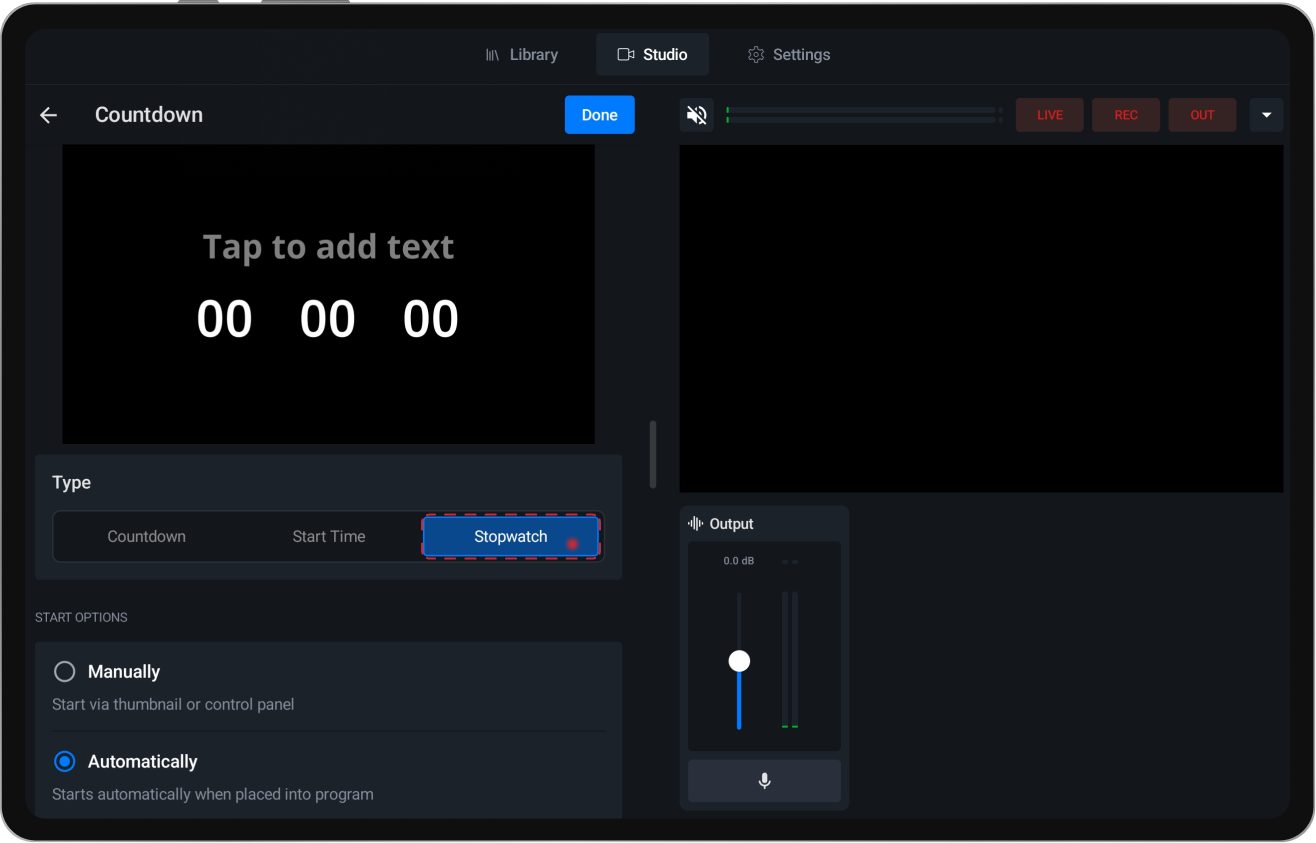Click LIVE to go live
Viewport: 1316px width, 843px height.
[x=1049, y=114]
